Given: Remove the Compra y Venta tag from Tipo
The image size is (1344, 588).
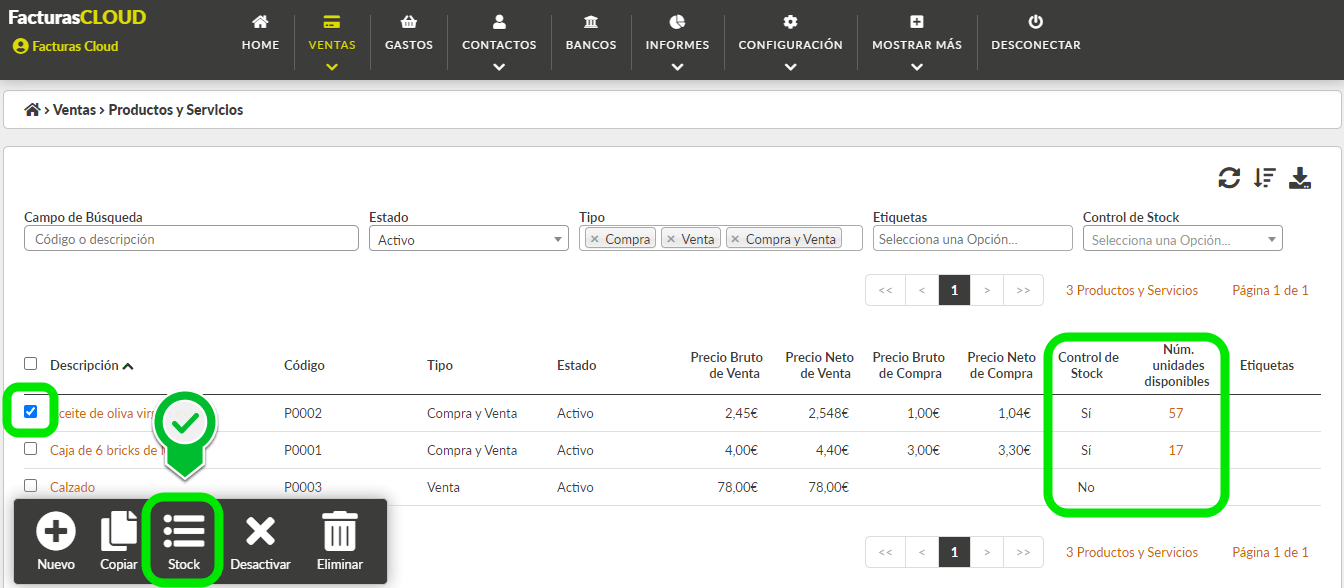Looking at the screenshot, I should coord(735,239).
